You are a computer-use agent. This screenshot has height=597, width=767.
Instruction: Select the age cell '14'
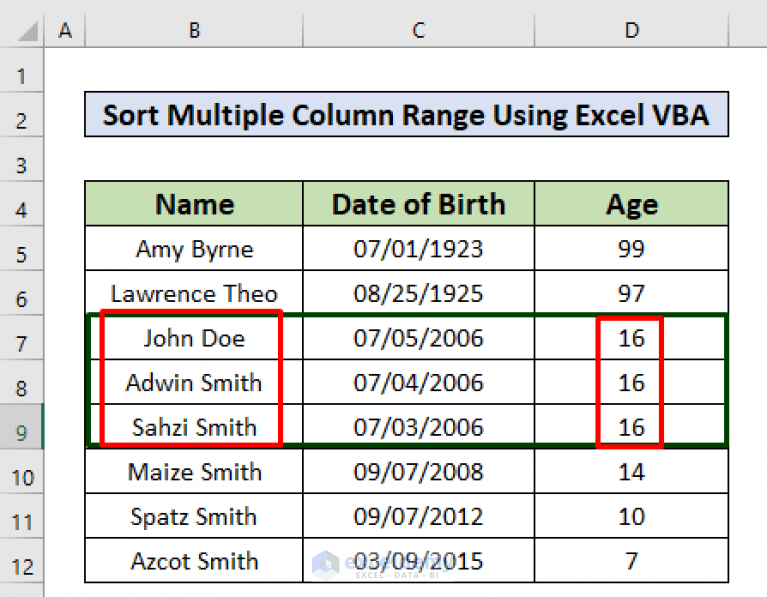(632, 471)
